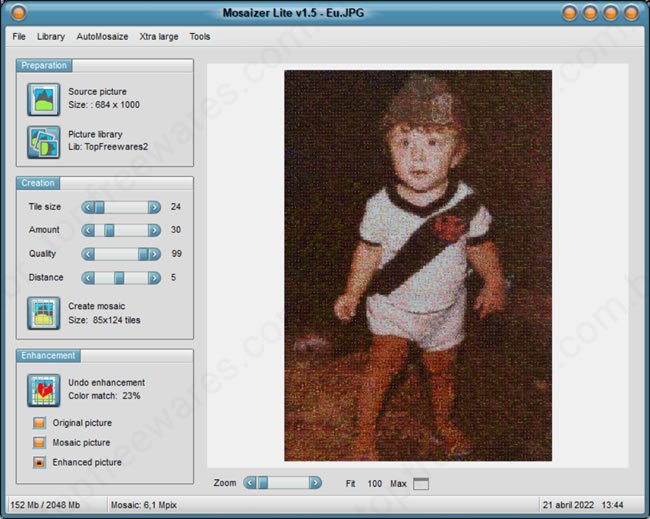This screenshot has width=650, height=519.
Task: Open the Picture library icon
Action: click(x=45, y=141)
